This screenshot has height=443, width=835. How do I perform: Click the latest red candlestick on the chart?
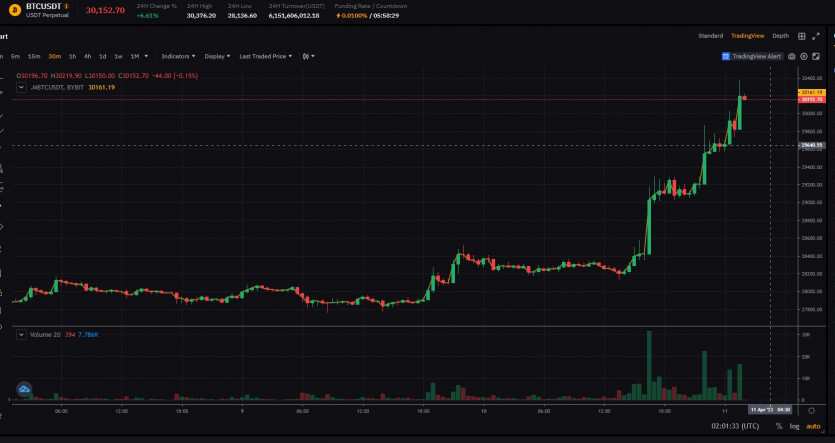click(744, 97)
